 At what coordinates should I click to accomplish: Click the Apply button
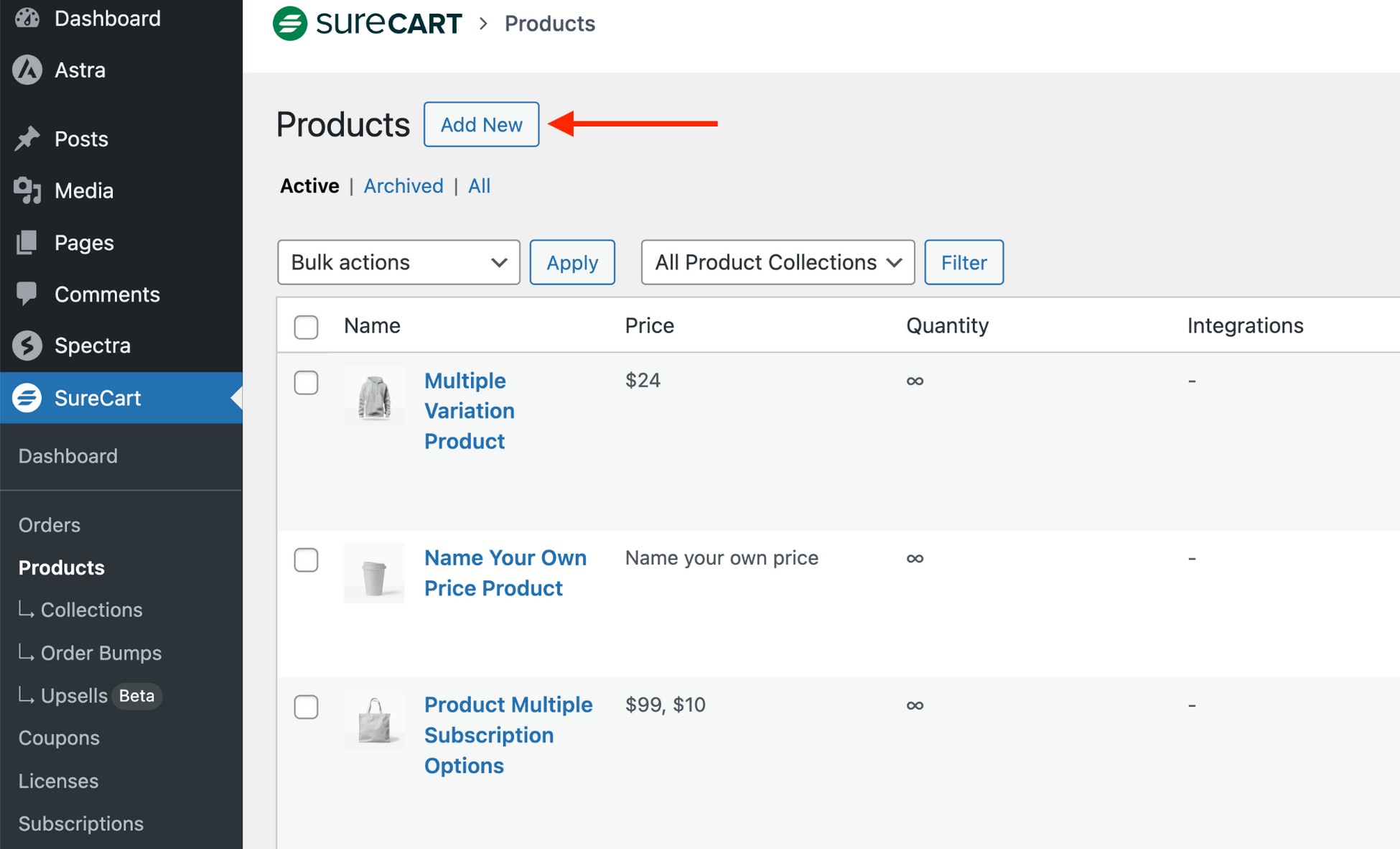(572, 262)
